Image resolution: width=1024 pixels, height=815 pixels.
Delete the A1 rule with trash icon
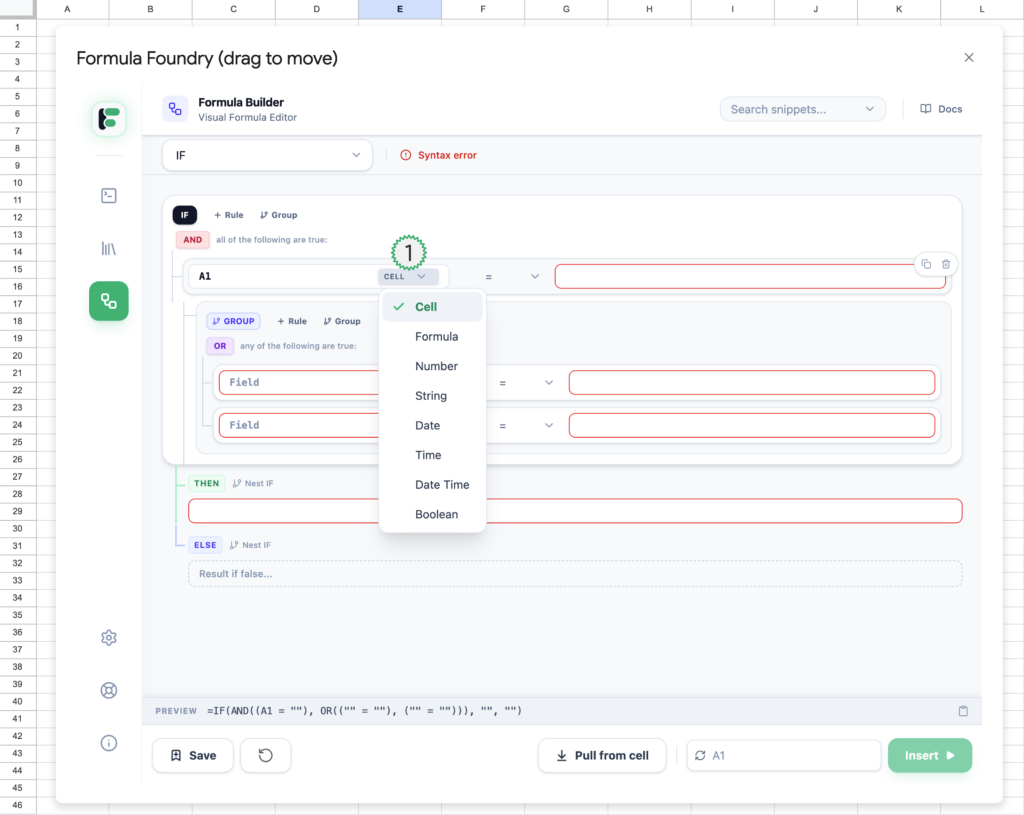coord(946,264)
